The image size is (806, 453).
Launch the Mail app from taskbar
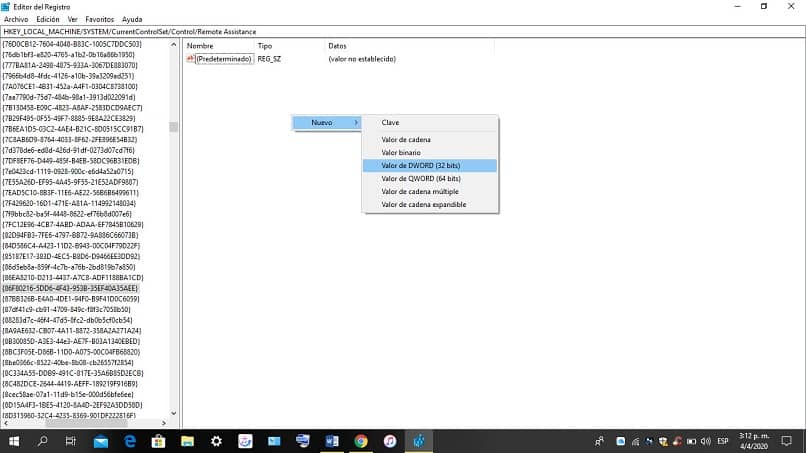101,441
